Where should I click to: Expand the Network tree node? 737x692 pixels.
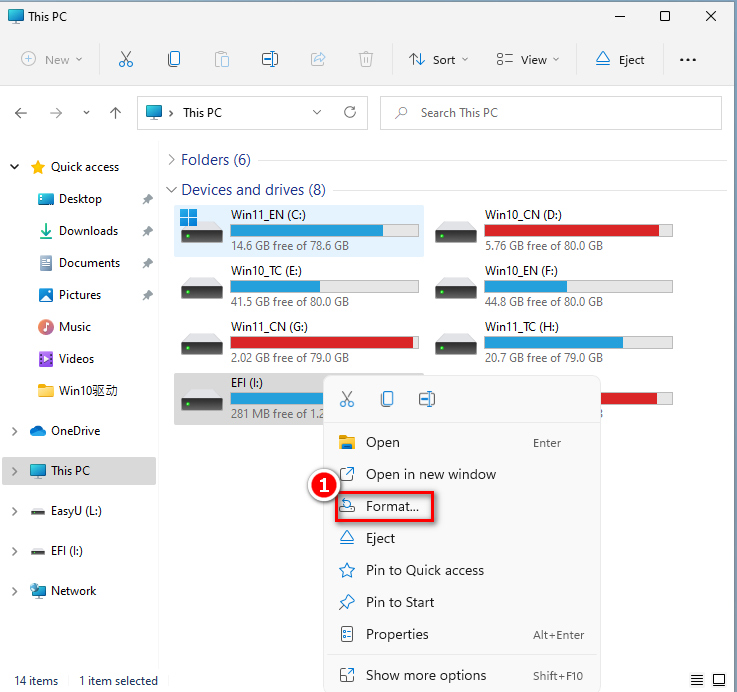[15, 591]
